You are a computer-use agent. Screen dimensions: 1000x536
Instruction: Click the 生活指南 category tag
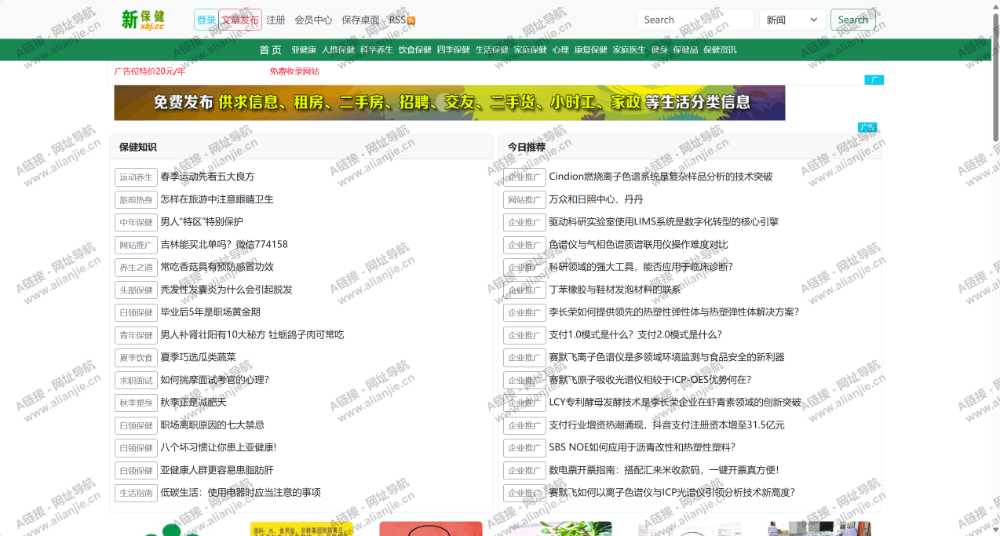coord(136,493)
